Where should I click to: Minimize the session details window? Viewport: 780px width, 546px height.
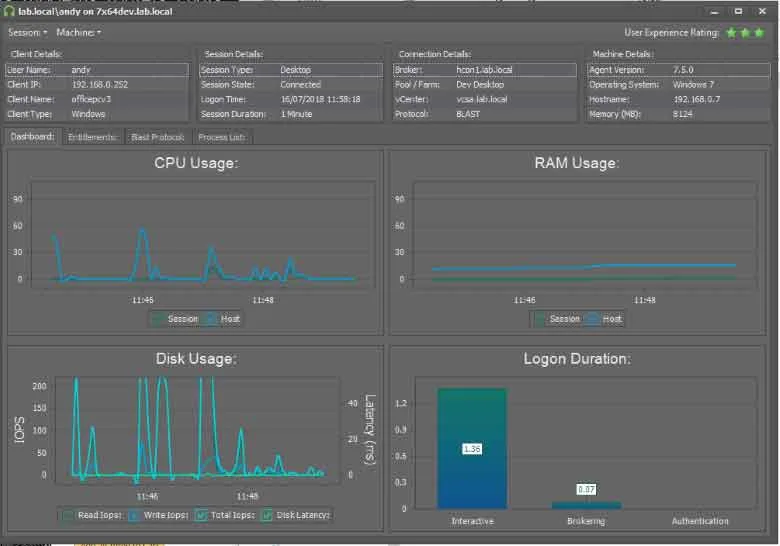pos(715,11)
